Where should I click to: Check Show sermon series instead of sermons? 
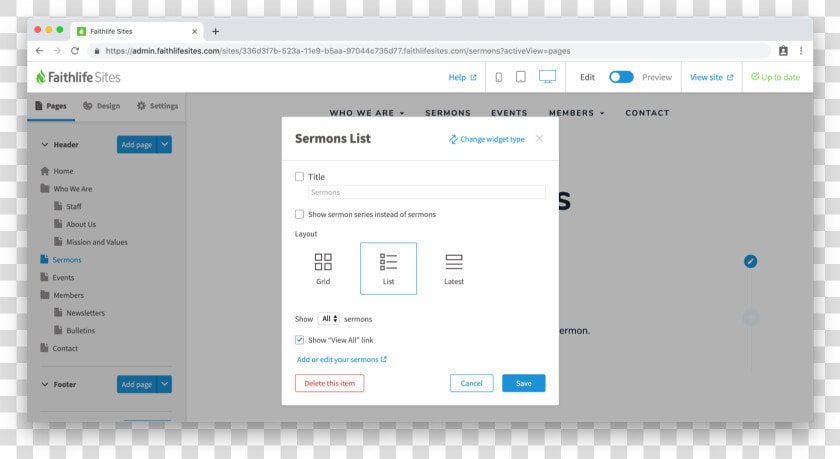(x=299, y=214)
